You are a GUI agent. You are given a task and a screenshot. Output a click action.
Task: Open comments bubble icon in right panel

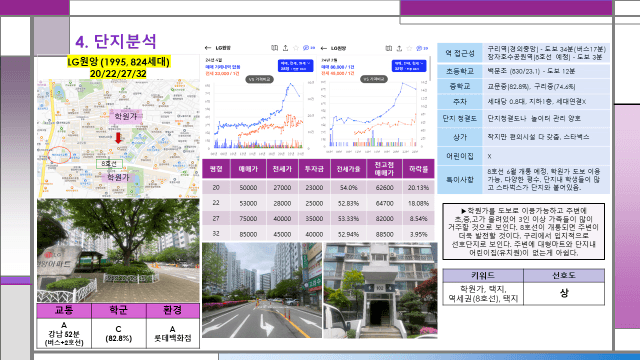[419, 48]
